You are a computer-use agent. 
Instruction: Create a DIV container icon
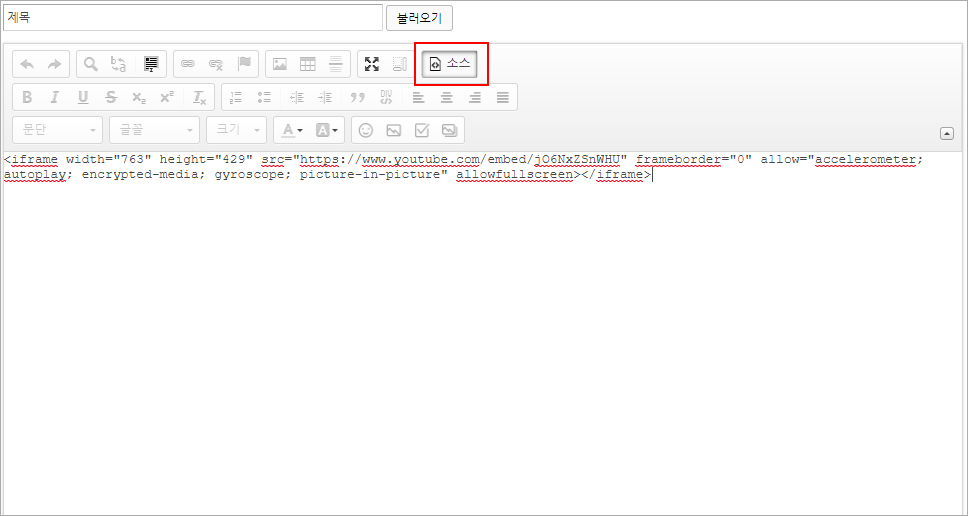point(386,97)
